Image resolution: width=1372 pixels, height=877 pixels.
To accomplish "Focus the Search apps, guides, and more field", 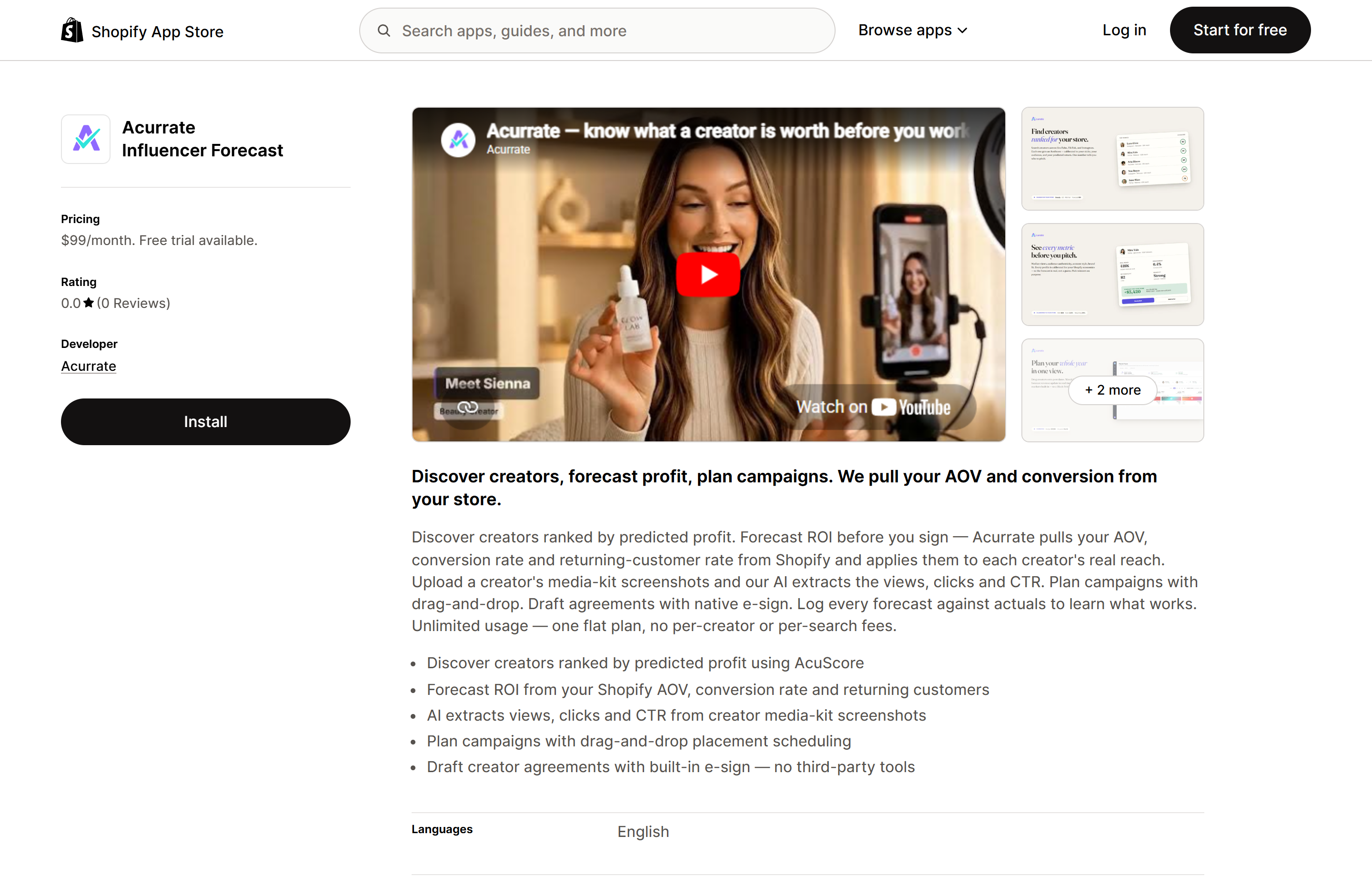I will [x=596, y=31].
